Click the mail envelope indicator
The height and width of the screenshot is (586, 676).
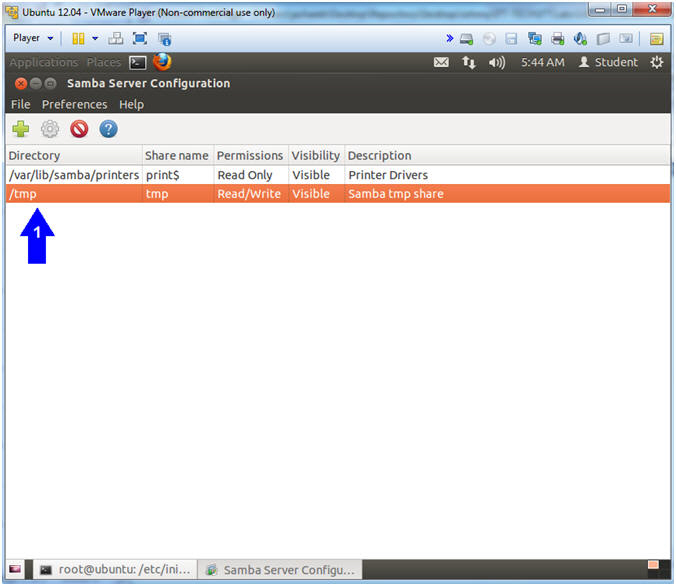(x=441, y=63)
